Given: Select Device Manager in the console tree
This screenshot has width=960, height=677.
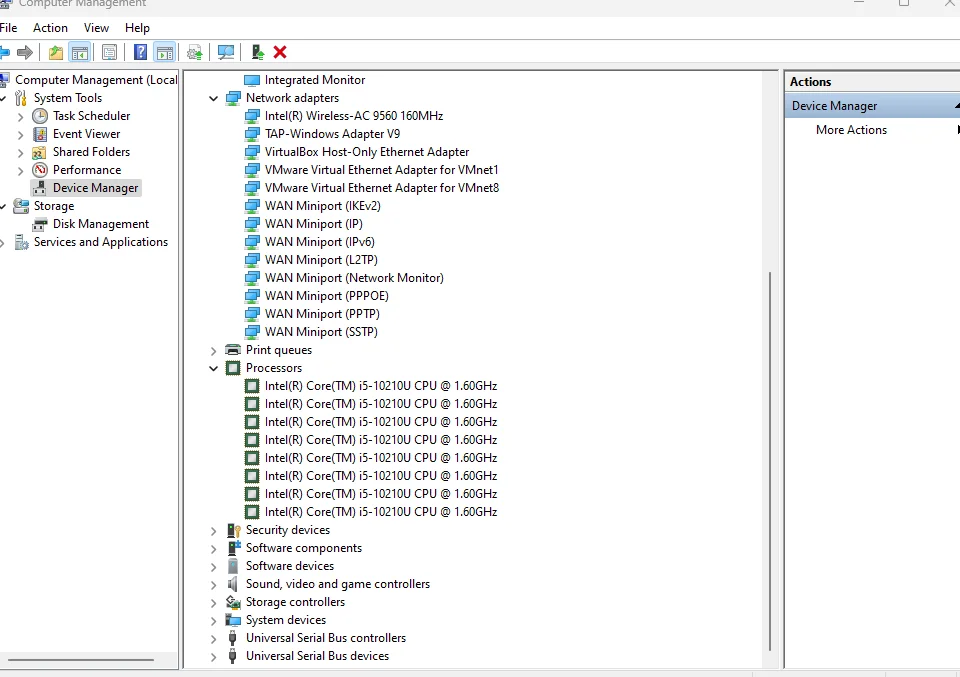Looking at the screenshot, I should (x=96, y=188).
